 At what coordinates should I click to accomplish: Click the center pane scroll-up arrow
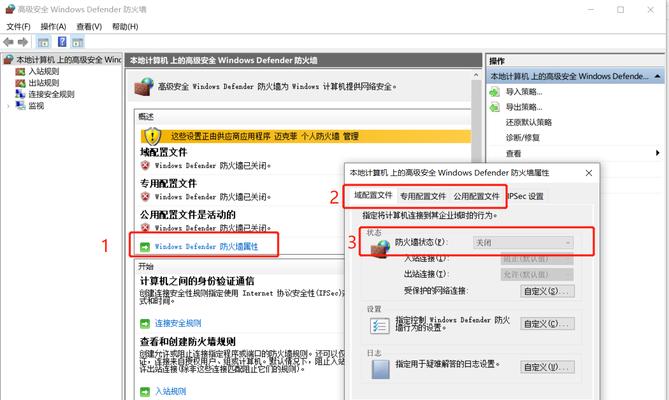click(x=476, y=75)
